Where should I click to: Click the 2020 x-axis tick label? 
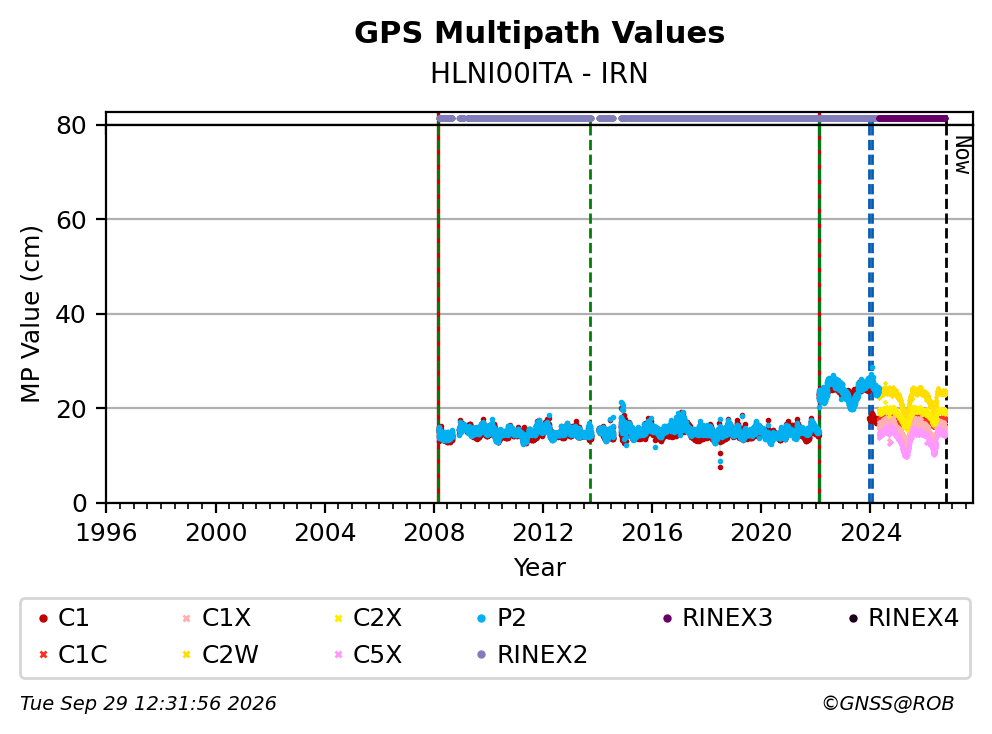click(x=761, y=533)
